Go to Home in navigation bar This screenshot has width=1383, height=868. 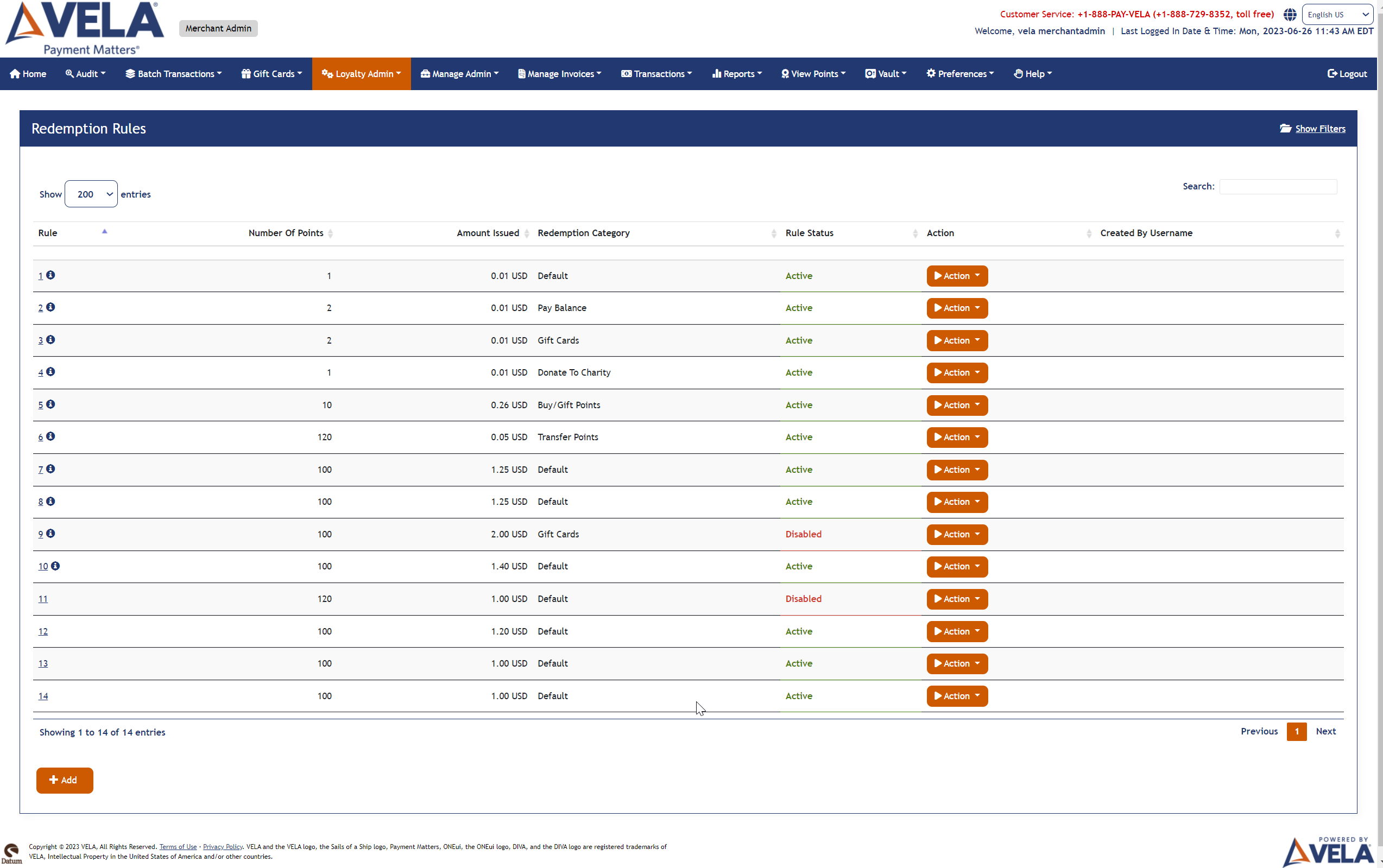pyautogui.click(x=28, y=73)
